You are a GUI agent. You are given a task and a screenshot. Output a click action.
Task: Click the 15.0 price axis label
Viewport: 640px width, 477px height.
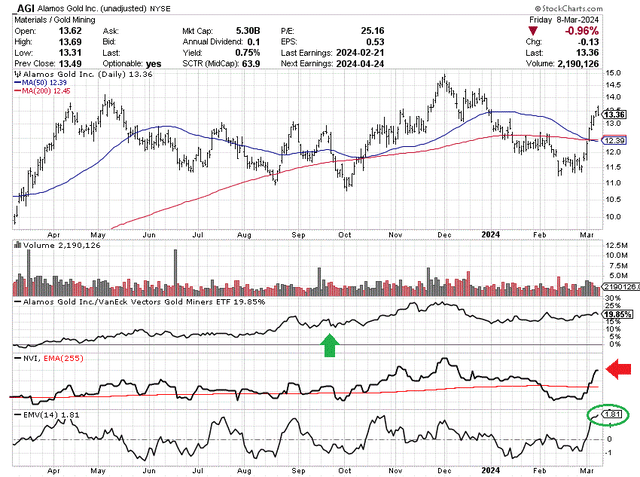(613, 73)
